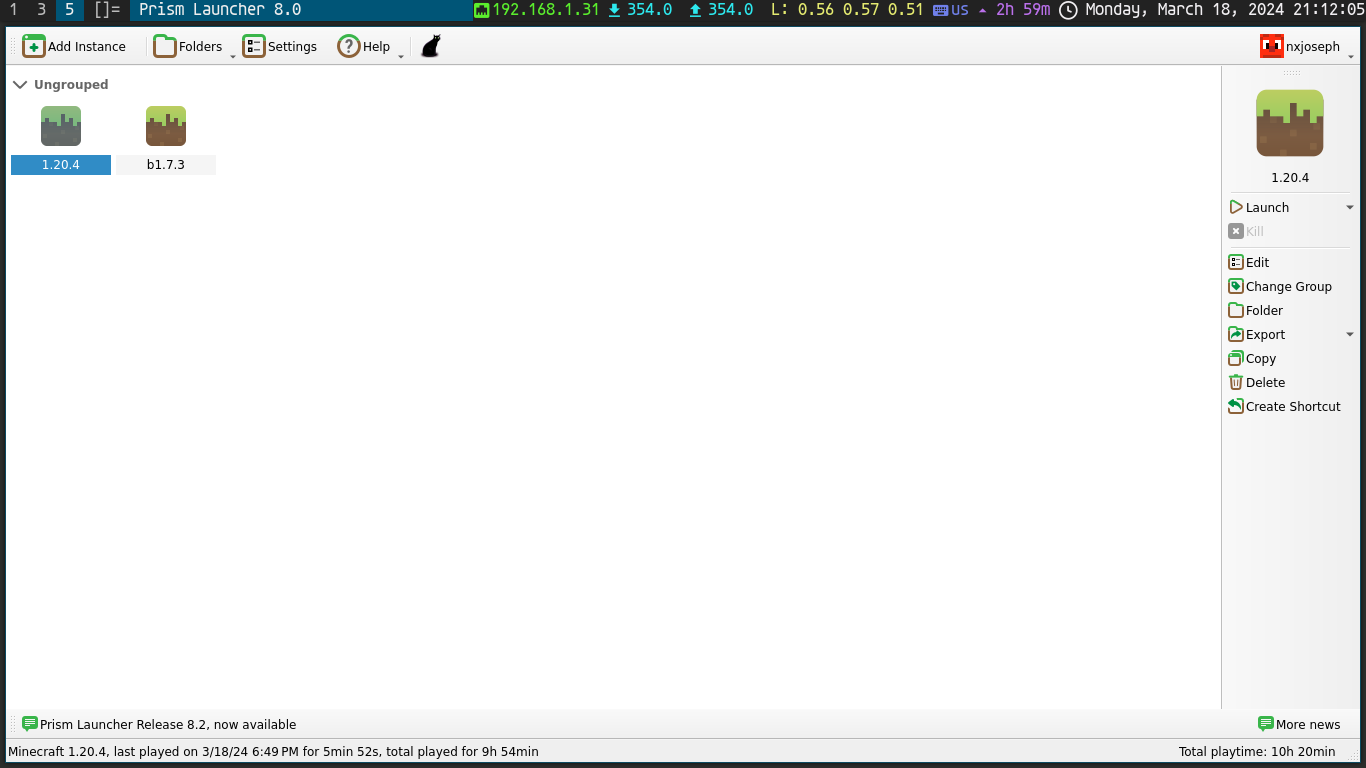
Task: Collapse the Ungrouped instance group
Action: tap(20, 85)
